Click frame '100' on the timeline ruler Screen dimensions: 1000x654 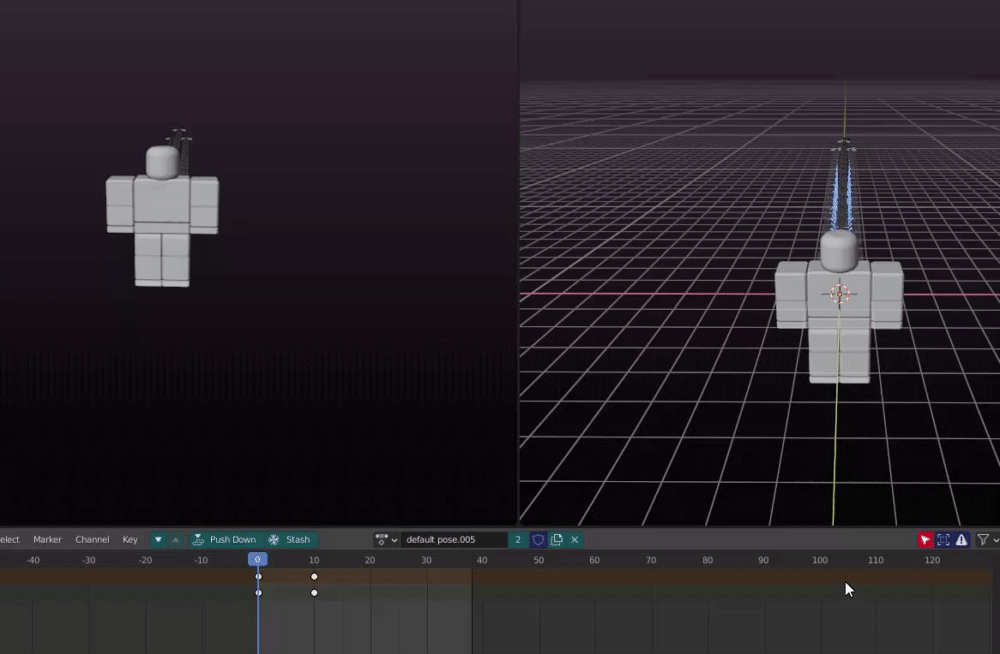820,560
